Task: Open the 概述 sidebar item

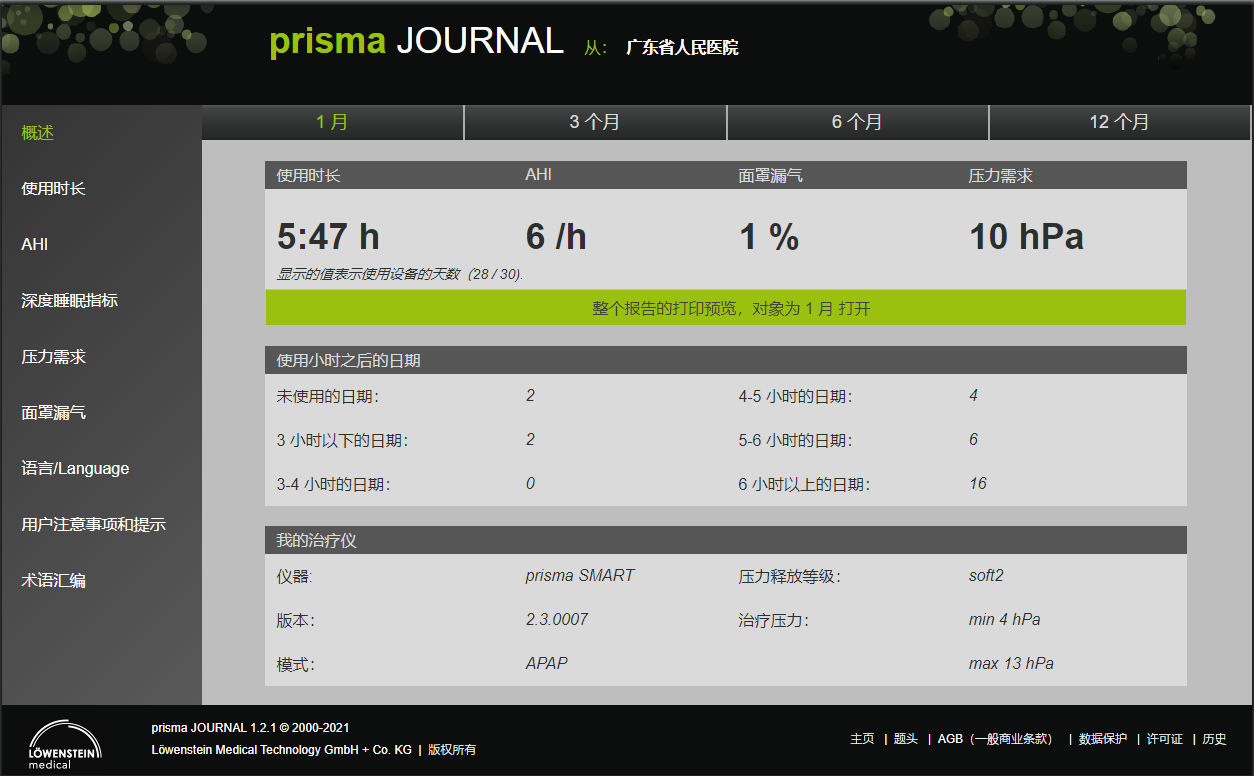Action: point(38,133)
